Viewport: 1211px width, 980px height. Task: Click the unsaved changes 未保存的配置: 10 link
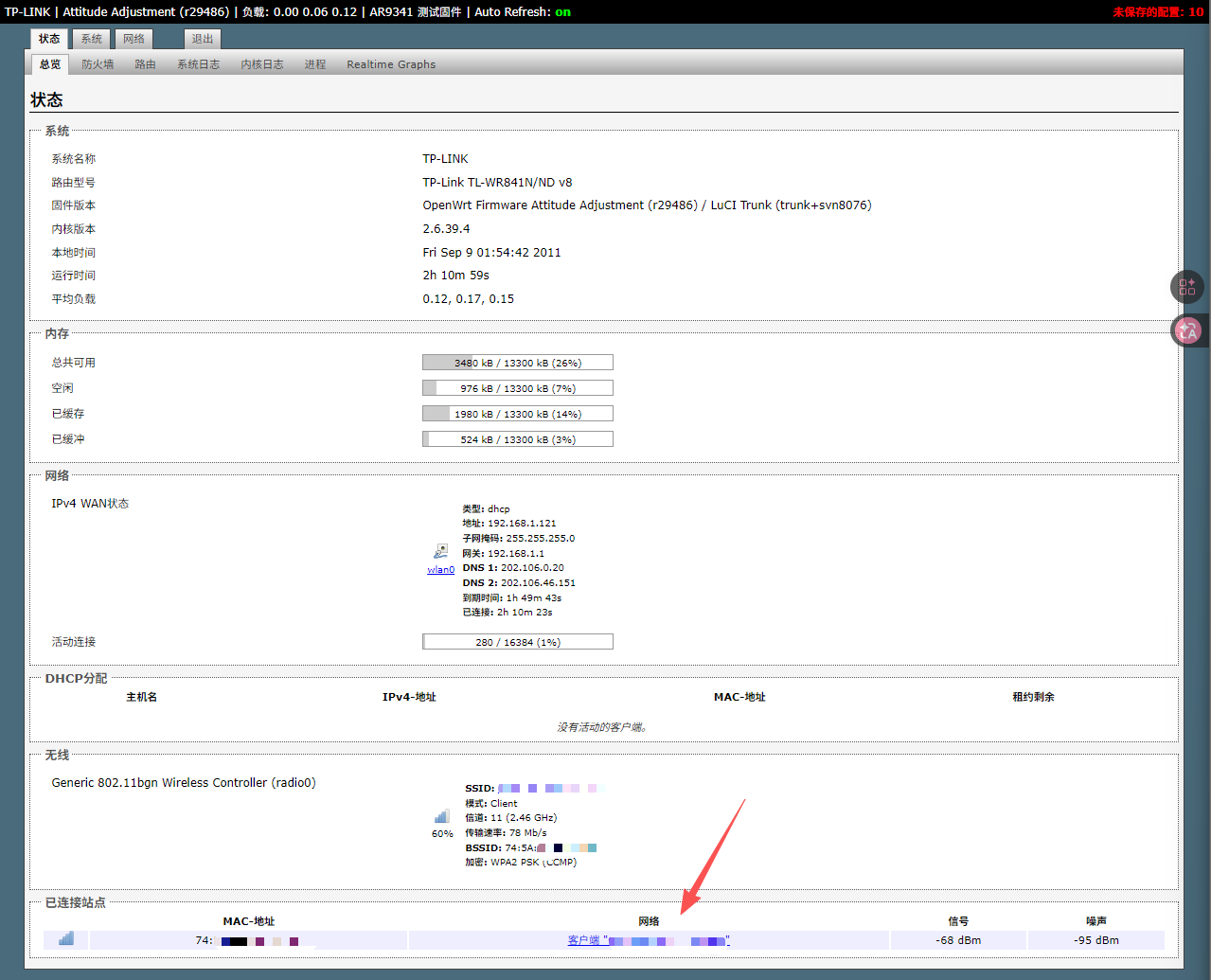click(1158, 12)
